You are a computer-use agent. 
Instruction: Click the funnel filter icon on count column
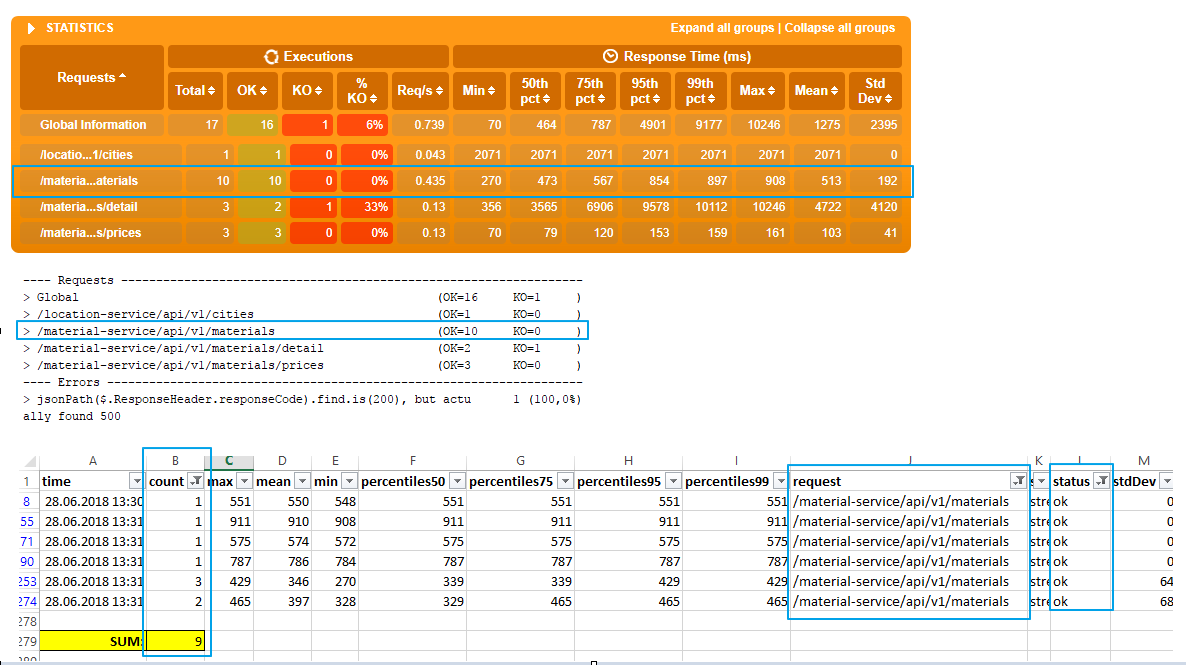tap(194, 481)
